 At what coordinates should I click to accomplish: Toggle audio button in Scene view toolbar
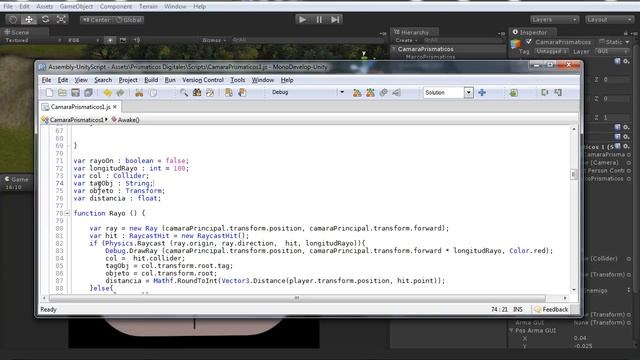coord(137,40)
